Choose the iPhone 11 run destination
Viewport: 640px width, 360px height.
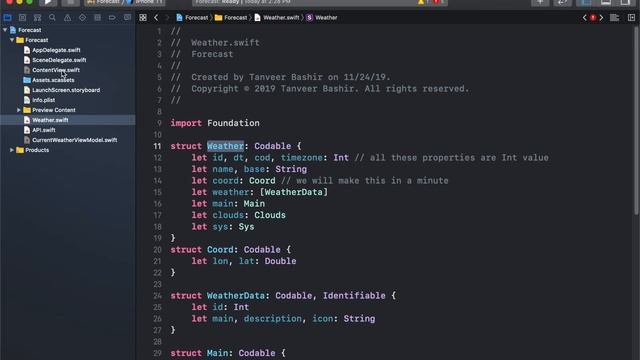tap(146, 2)
